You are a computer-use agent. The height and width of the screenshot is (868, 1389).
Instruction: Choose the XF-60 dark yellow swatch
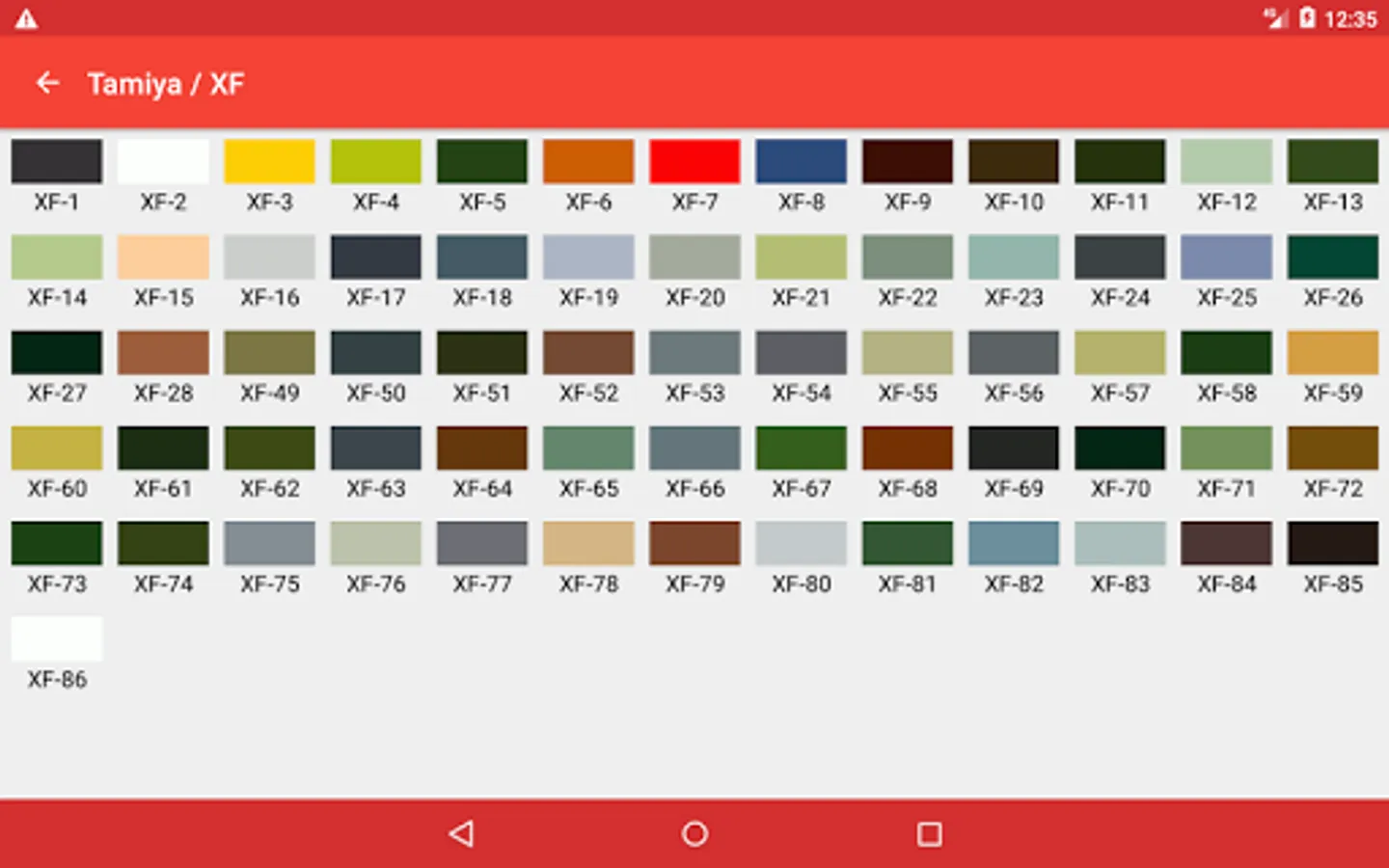pyautogui.click(x=57, y=448)
